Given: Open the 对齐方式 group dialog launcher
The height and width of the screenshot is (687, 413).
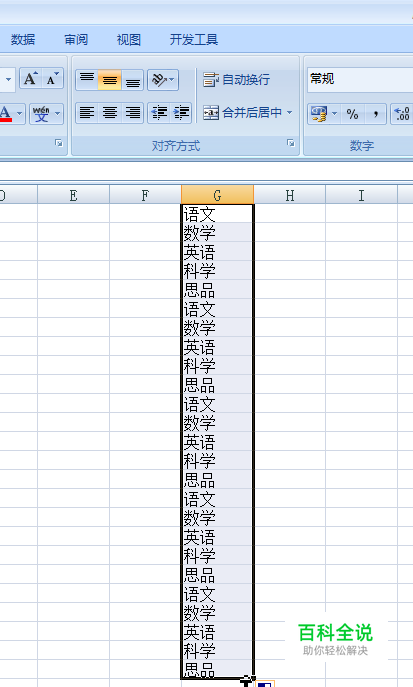Looking at the screenshot, I should pos(291,143).
